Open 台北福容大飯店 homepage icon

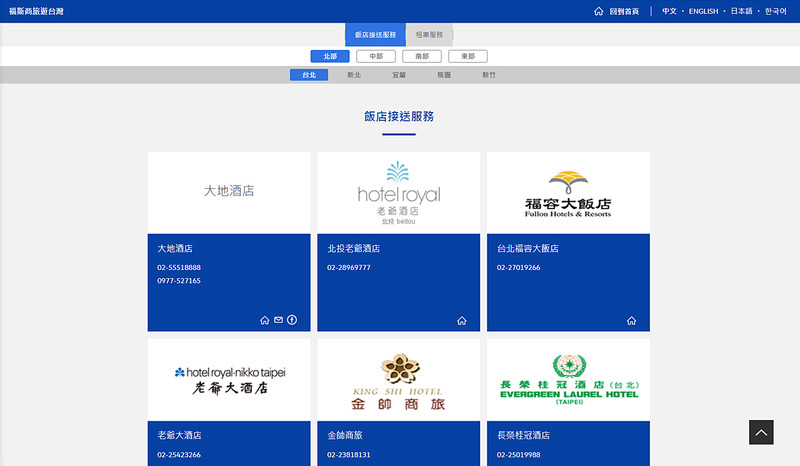(631, 321)
